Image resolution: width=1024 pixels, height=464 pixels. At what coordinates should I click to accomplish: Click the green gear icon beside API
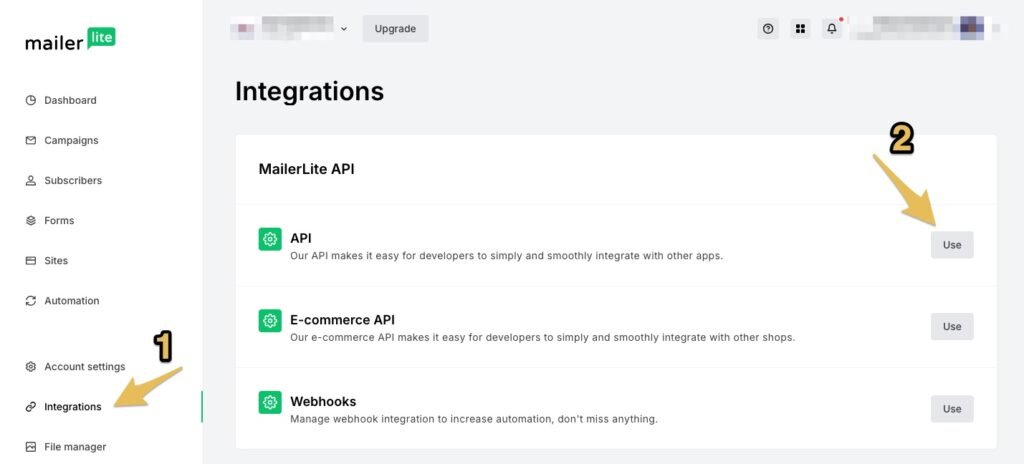(x=270, y=239)
